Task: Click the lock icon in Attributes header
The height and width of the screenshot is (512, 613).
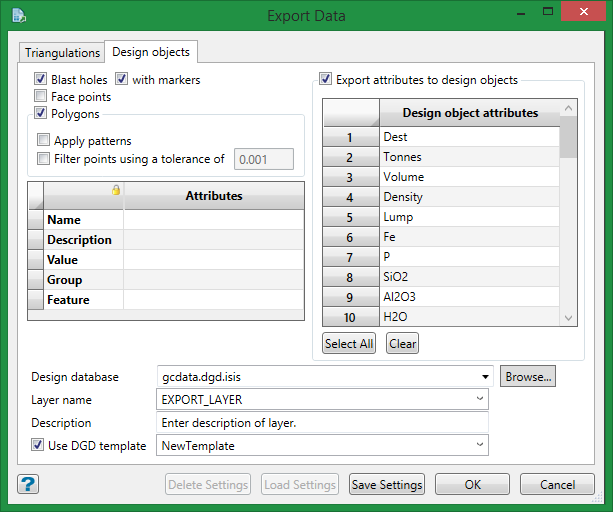Action: [x=116, y=190]
